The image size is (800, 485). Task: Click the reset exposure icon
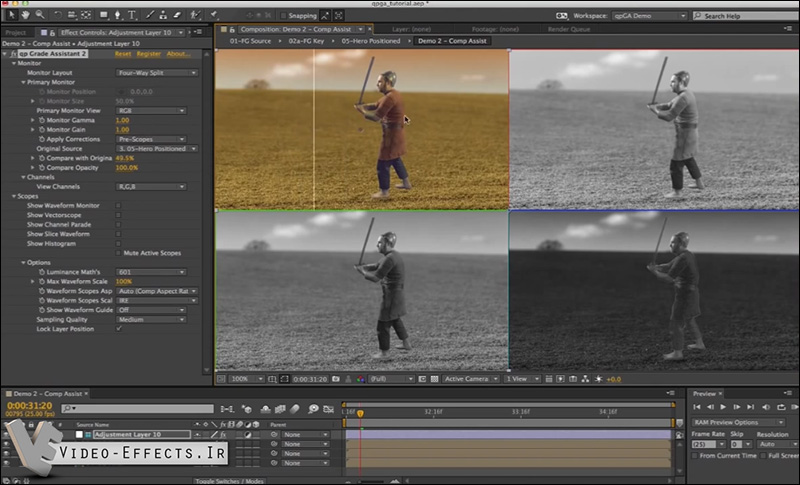tap(598, 379)
